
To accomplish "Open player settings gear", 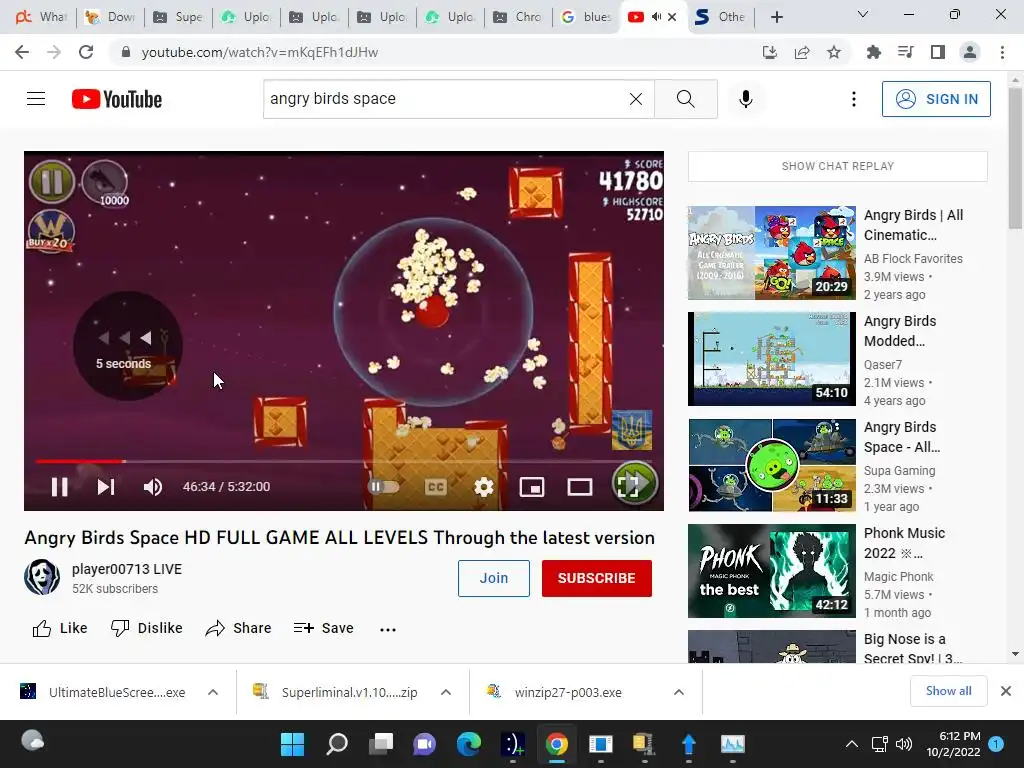I will pos(483,487).
